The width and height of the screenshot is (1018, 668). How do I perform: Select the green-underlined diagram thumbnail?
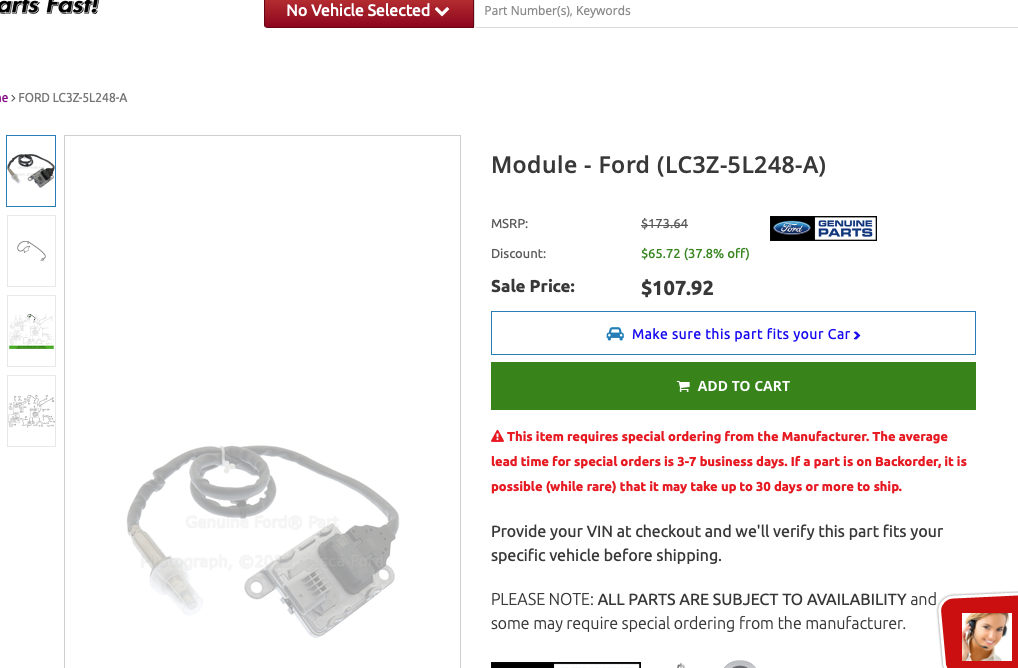[31, 330]
